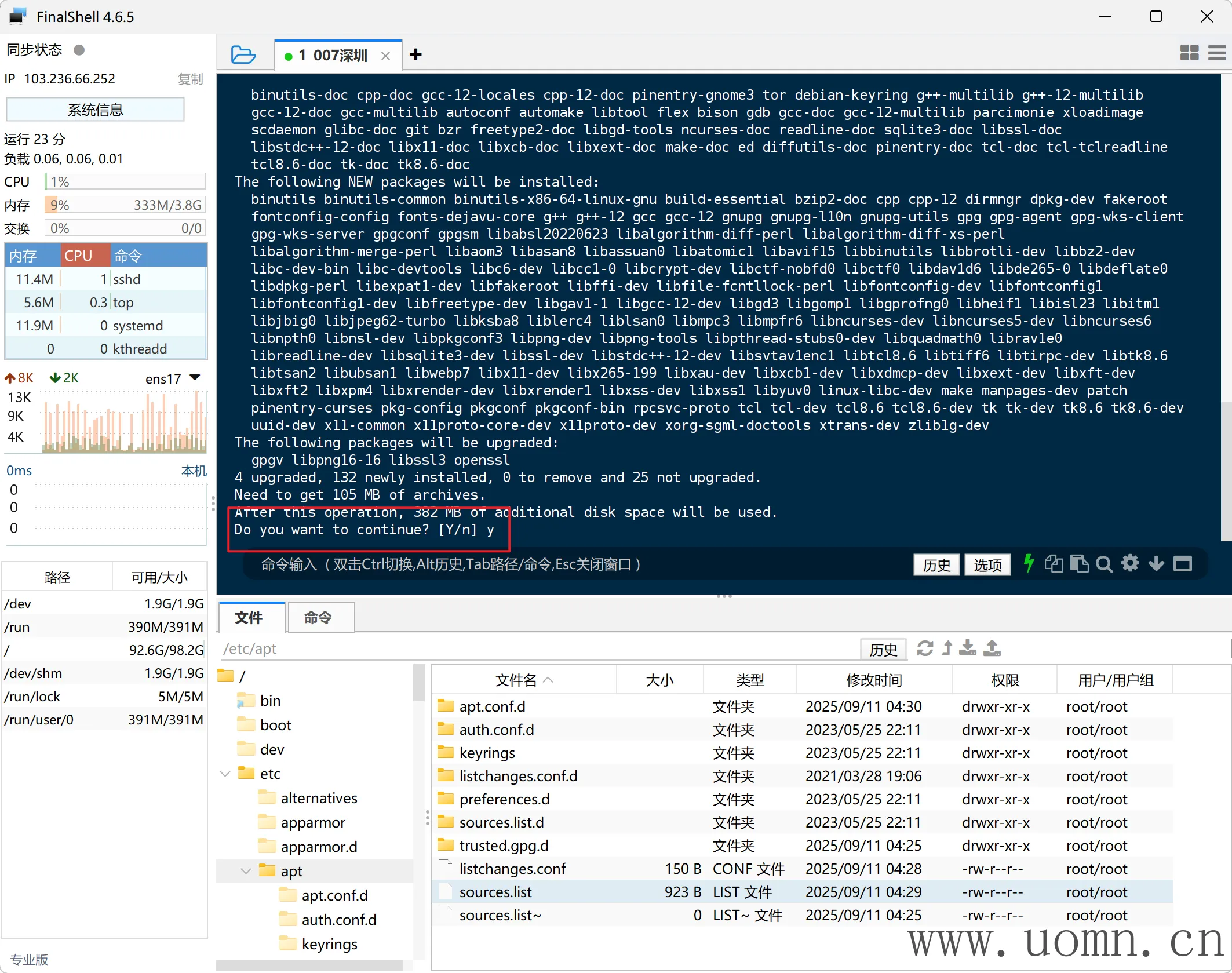Switch to the 命令 tab in the bottom panel

click(318, 618)
